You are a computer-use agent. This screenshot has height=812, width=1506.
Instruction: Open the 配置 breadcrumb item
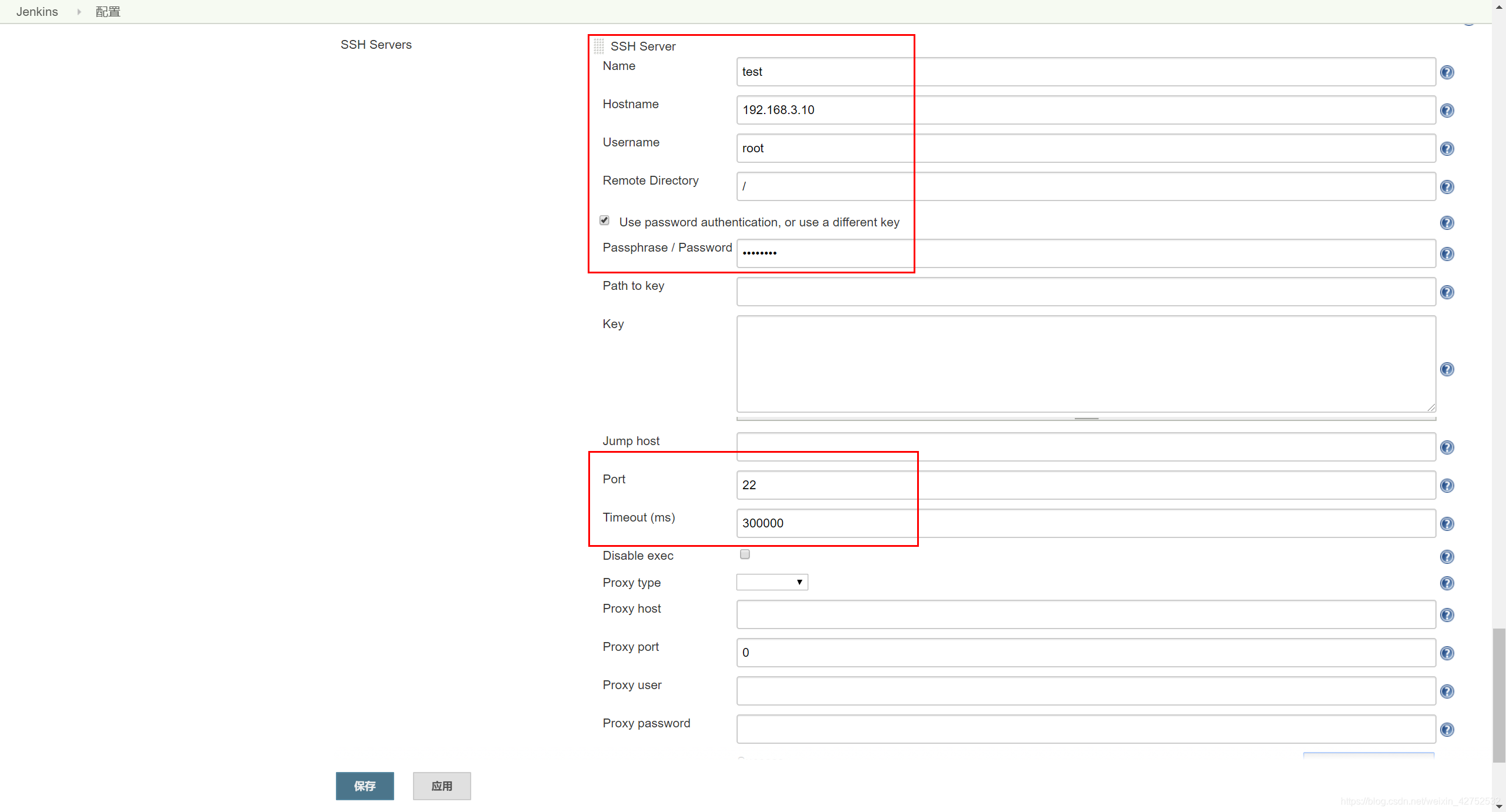108,12
